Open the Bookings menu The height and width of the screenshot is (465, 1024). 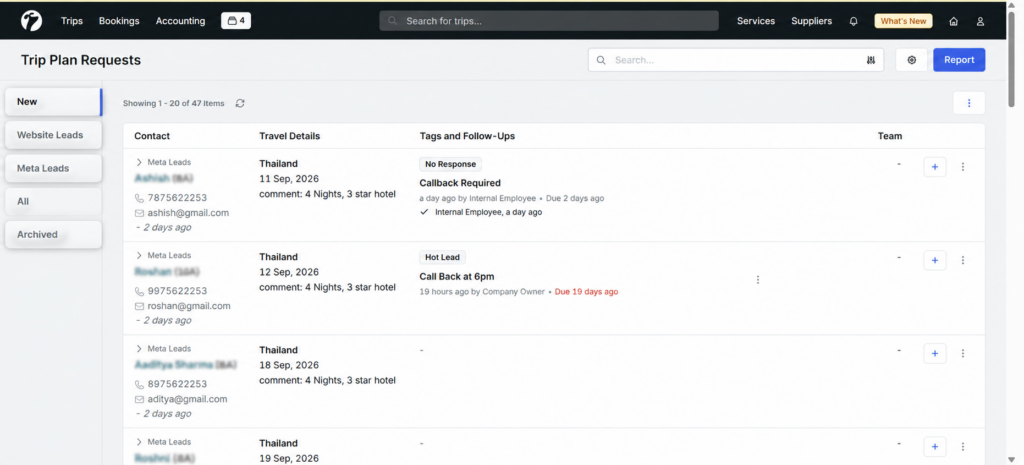(x=120, y=21)
